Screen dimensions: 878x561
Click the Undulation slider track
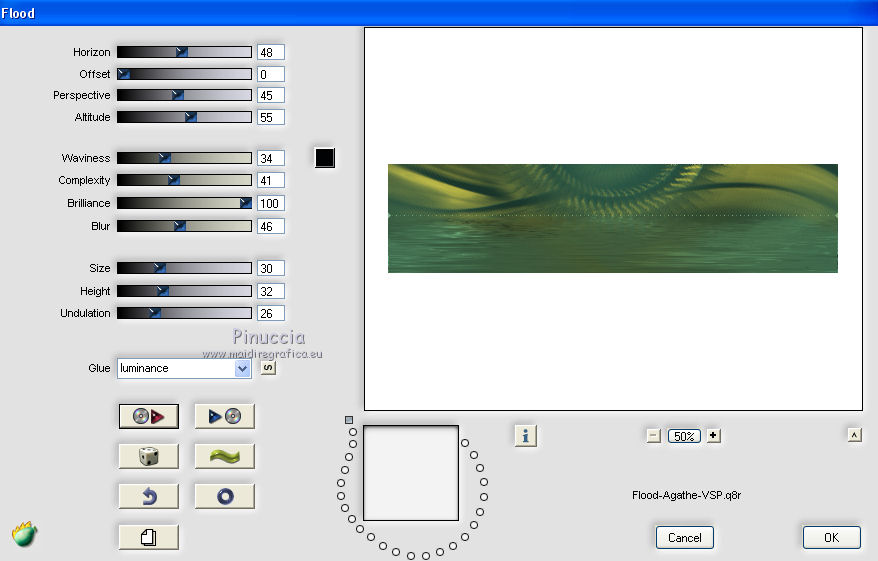[184, 313]
